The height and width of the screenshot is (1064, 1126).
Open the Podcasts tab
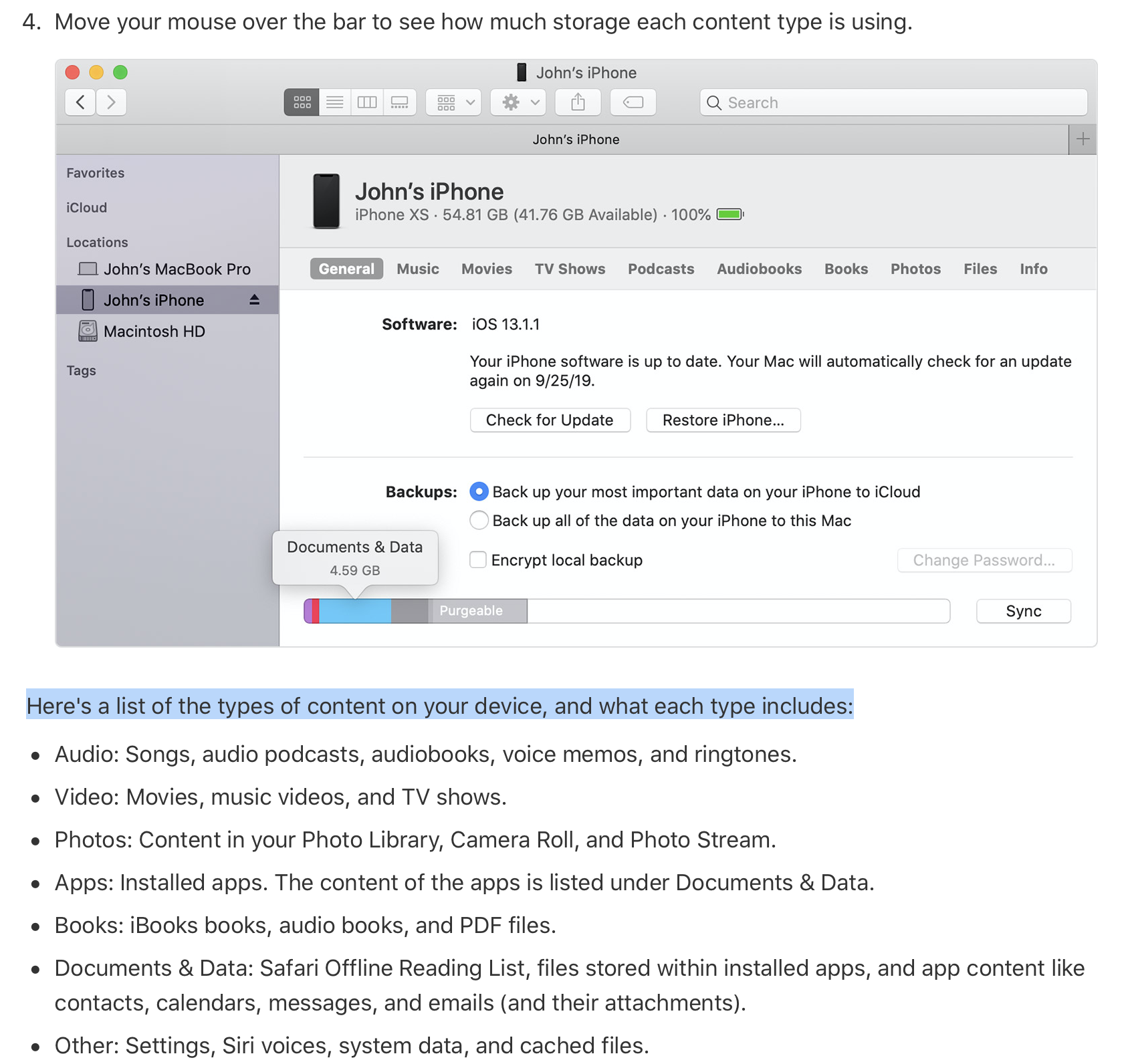tap(661, 269)
